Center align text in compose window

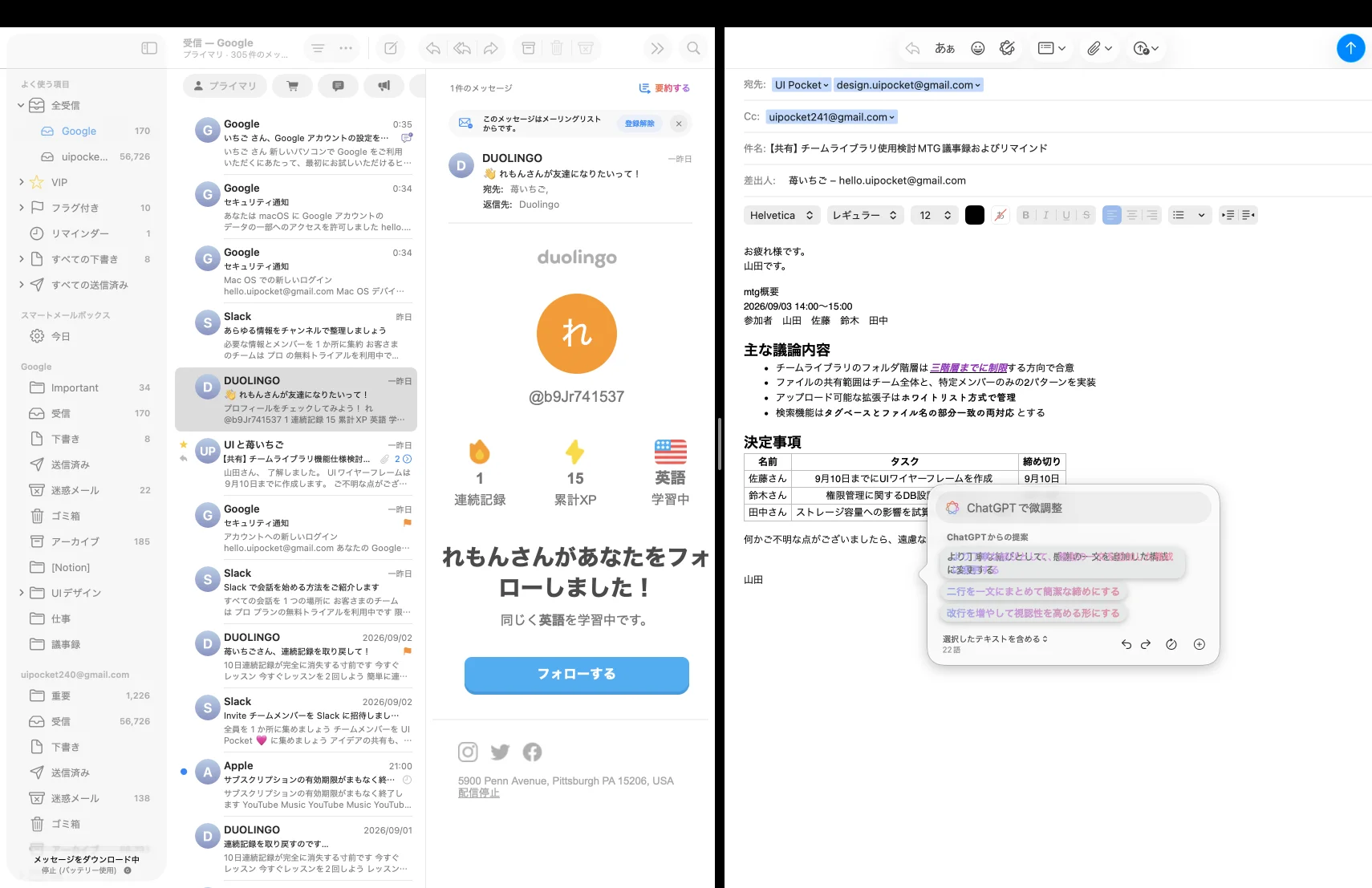pos(1132,215)
